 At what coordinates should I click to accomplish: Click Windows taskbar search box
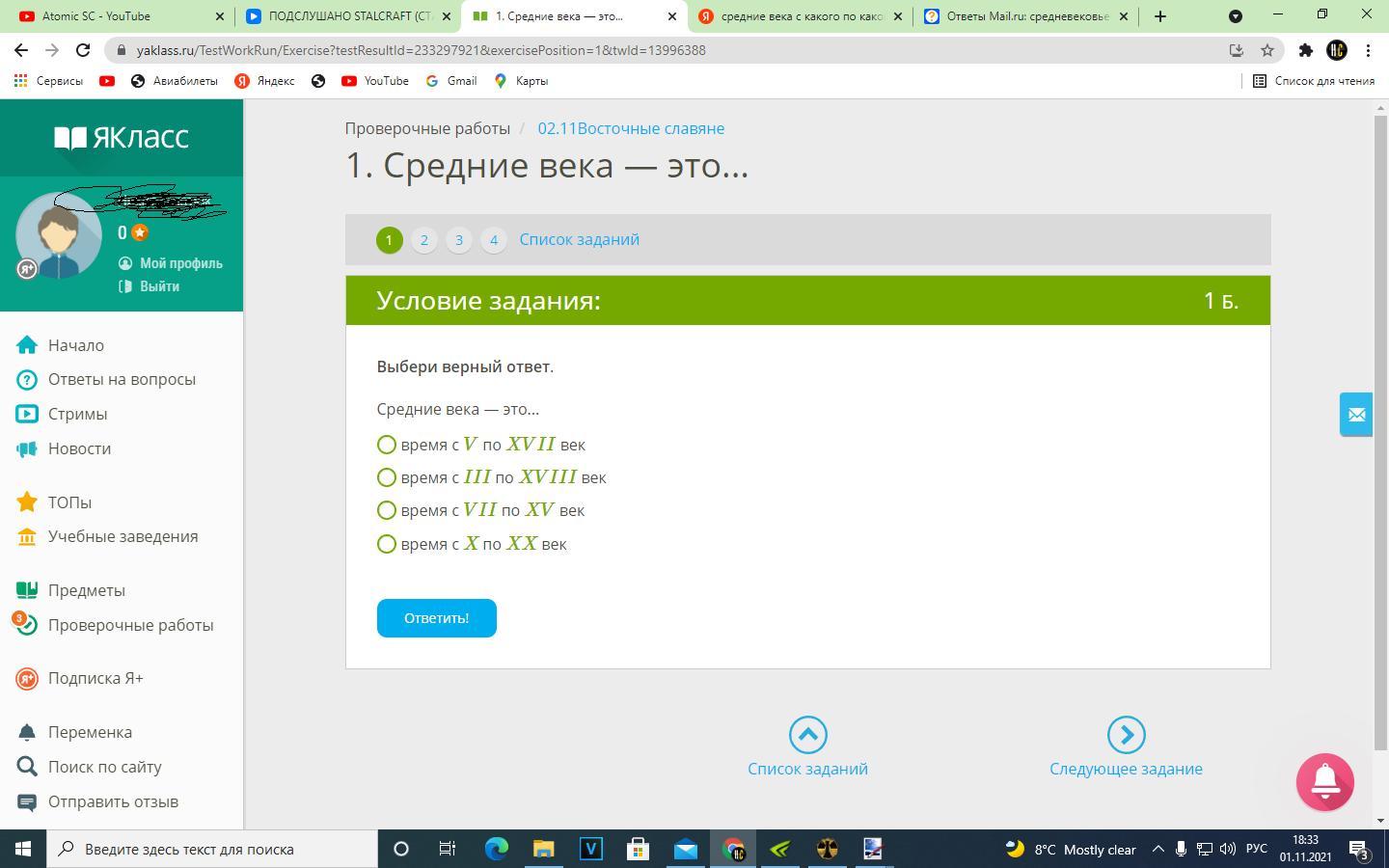tap(212, 849)
